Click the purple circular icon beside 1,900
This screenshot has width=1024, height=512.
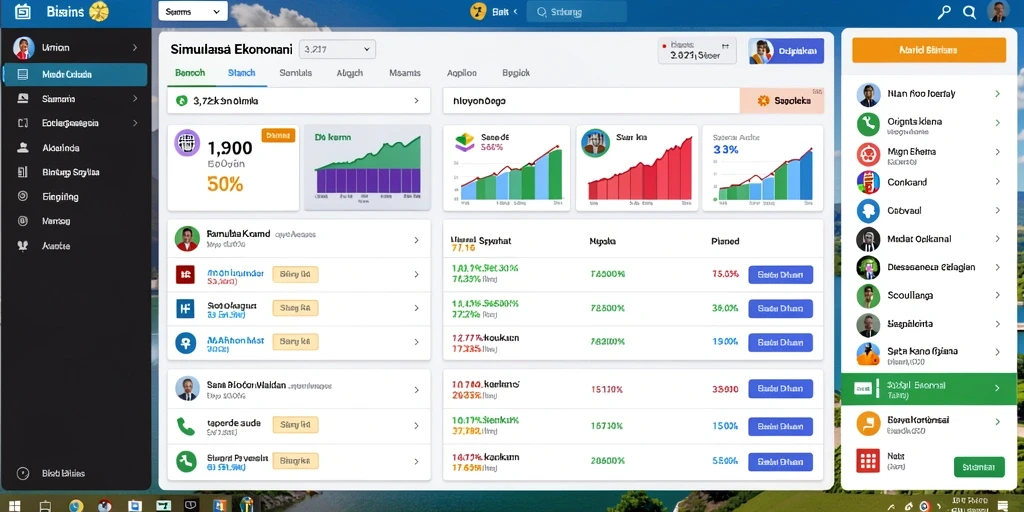point(187,142)
